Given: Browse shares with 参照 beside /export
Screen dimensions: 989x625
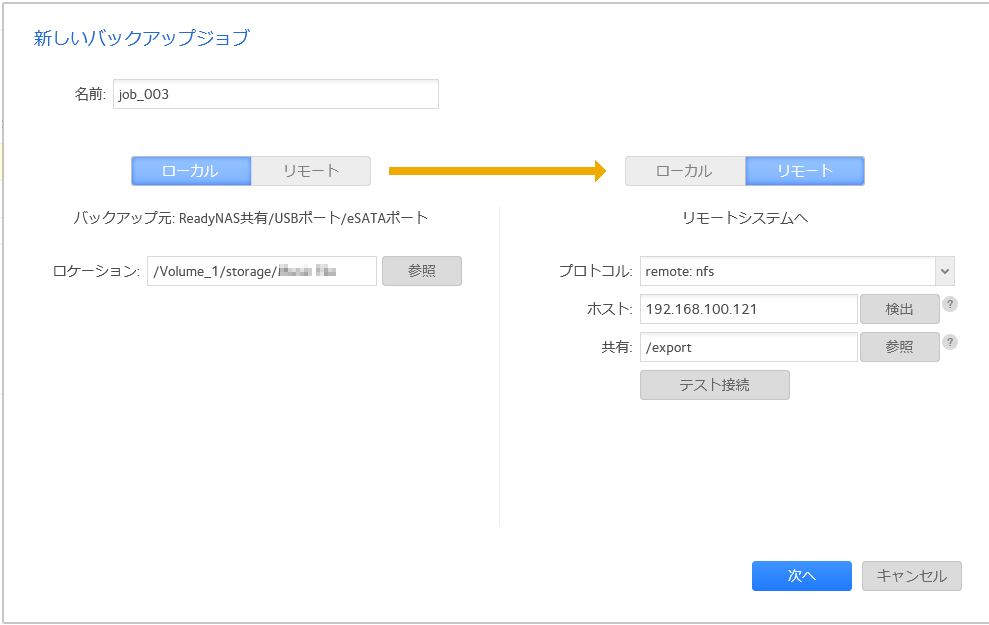Looking at the screenshot, I should [899, 347].
